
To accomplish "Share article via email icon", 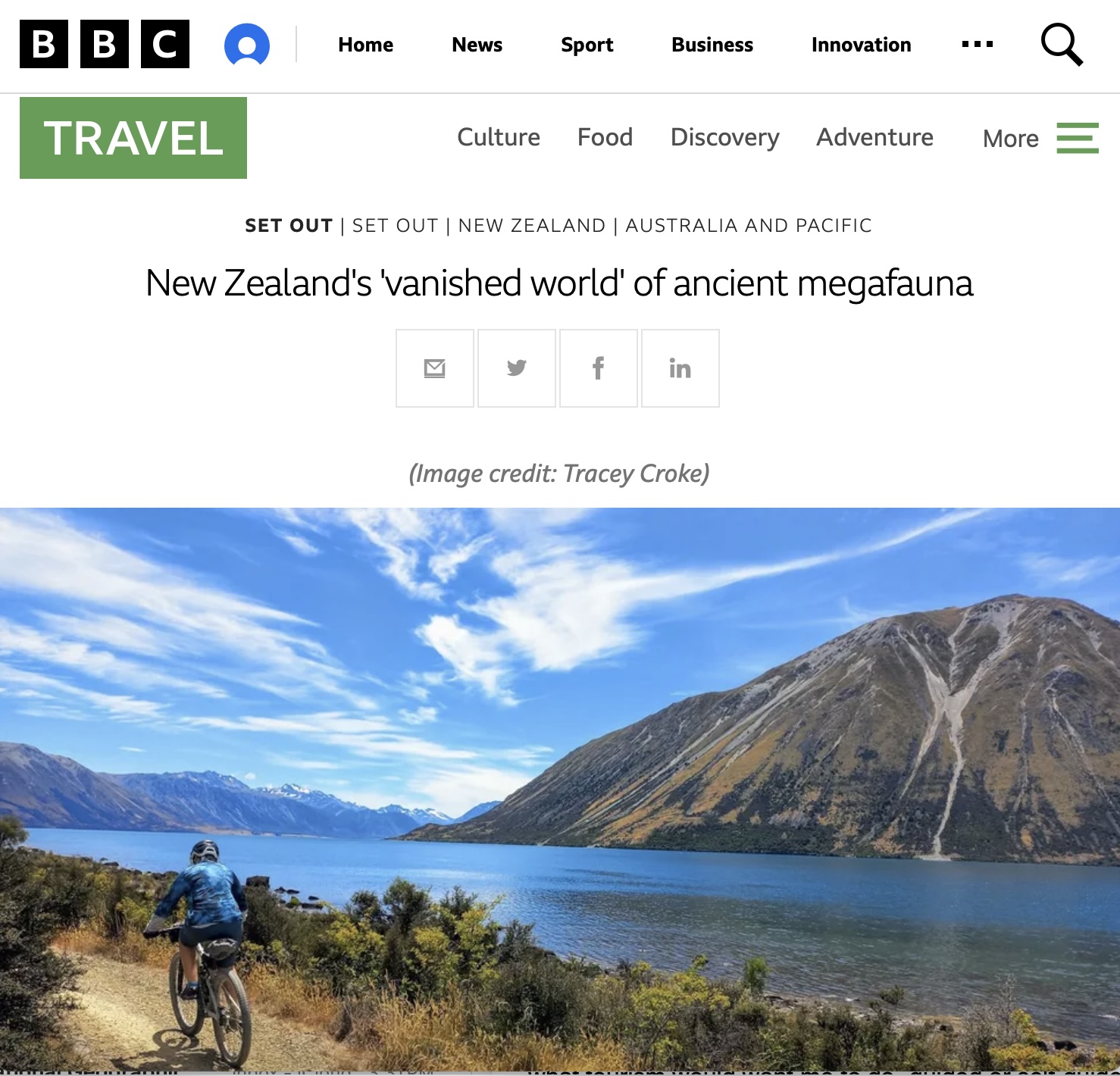I will click(435, 368).
